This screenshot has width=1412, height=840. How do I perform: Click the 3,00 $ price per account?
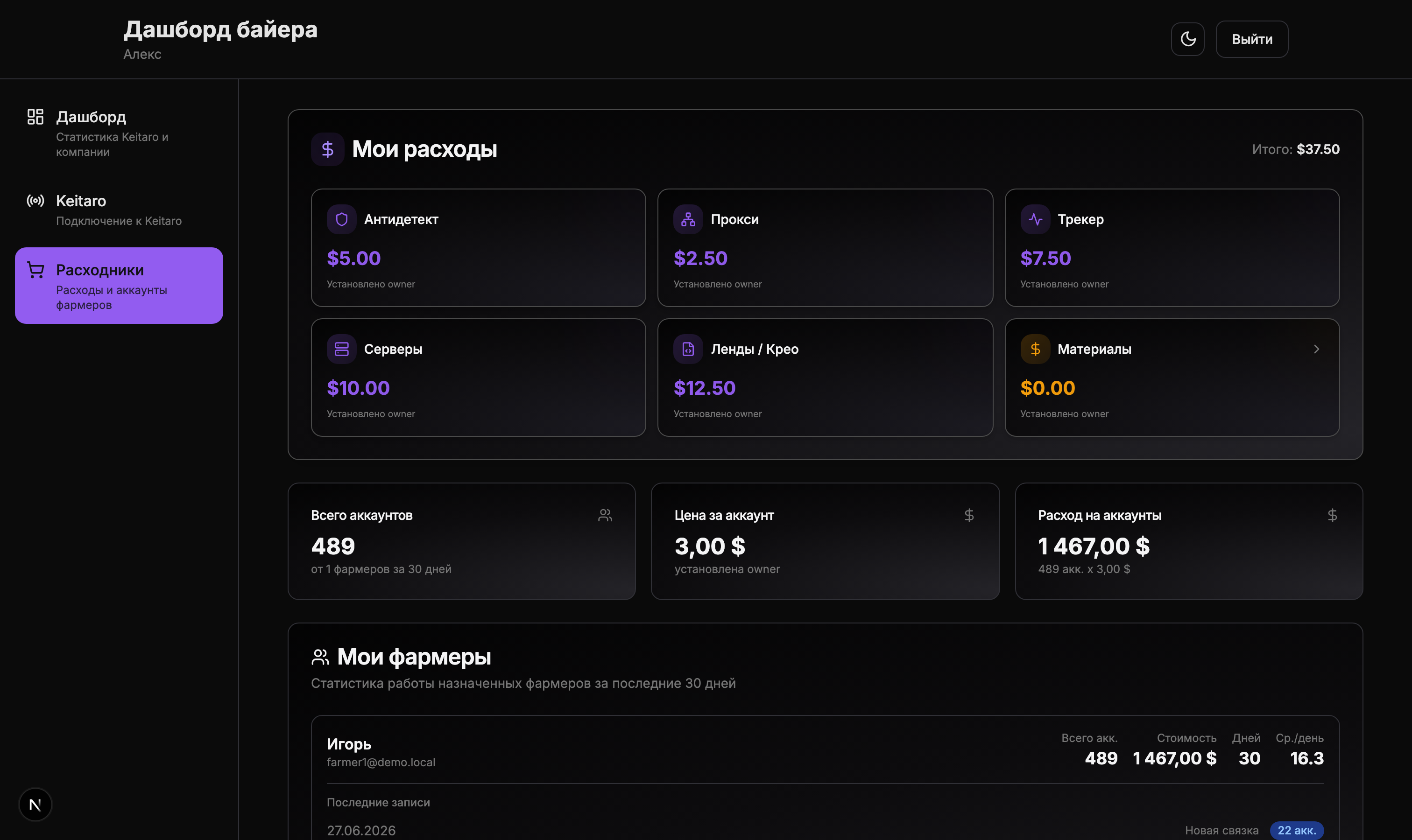pyautogui.click(x=710, y=546)
